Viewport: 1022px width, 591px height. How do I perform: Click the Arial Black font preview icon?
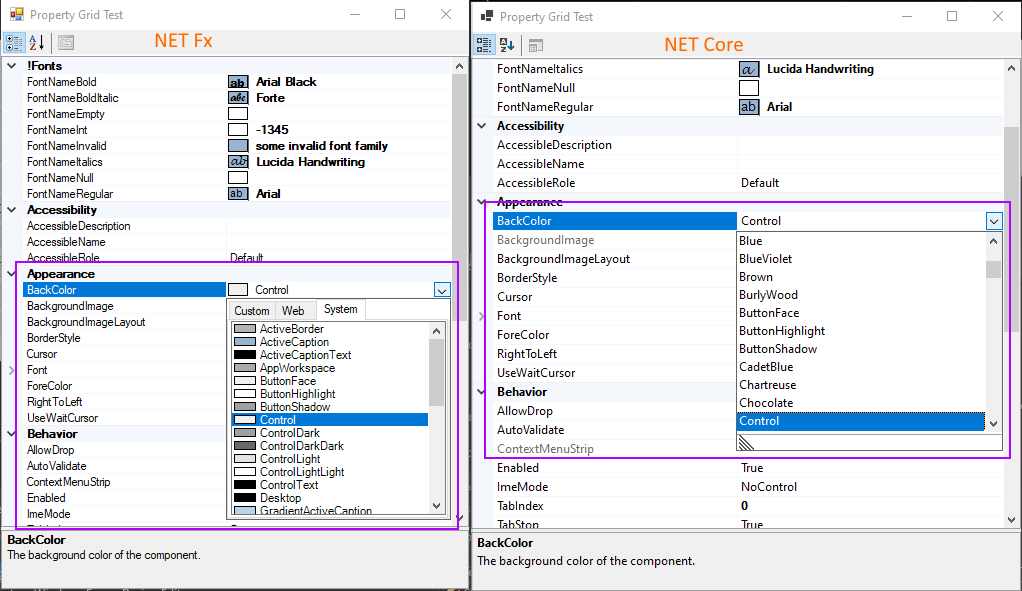click(x=238, y=82)
